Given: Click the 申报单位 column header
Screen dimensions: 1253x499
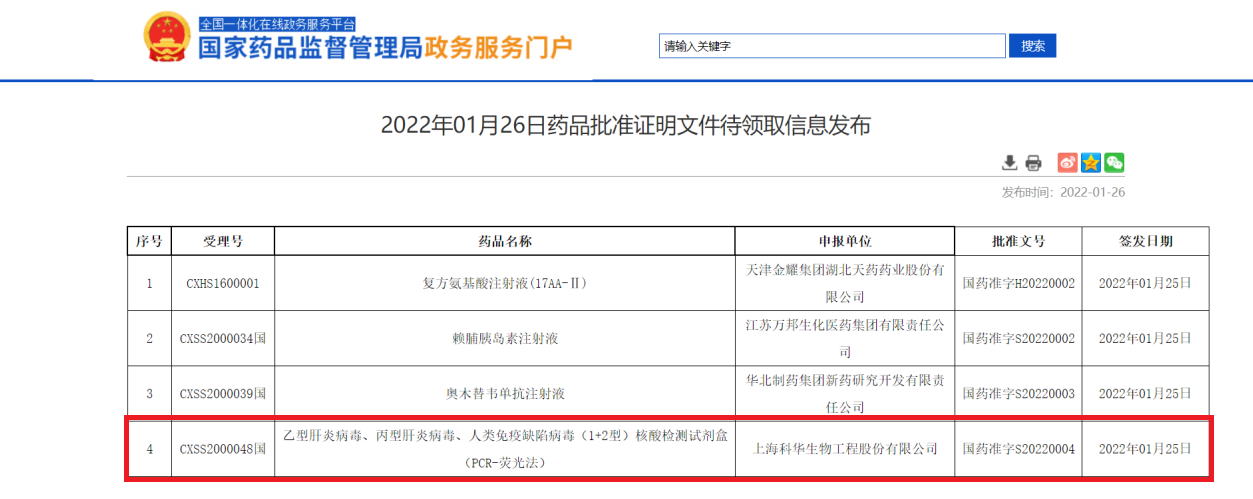Looking at the screenshot, I should [x=845, y=241].
